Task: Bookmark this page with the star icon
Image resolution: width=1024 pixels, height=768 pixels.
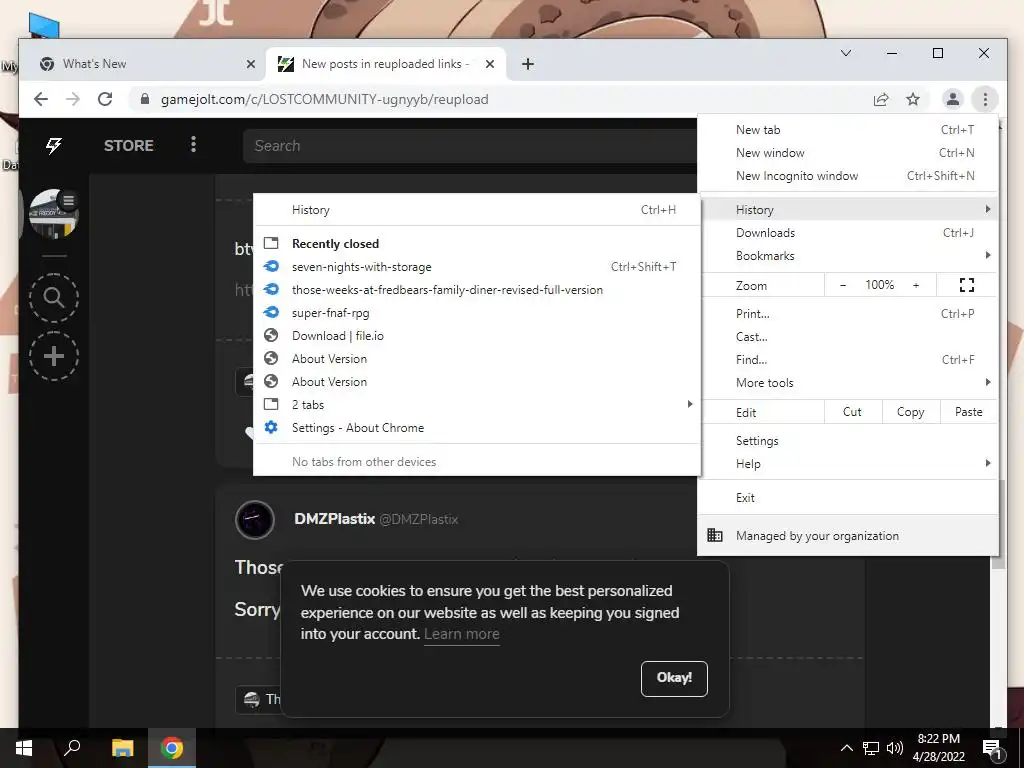Action: point(913,99)
